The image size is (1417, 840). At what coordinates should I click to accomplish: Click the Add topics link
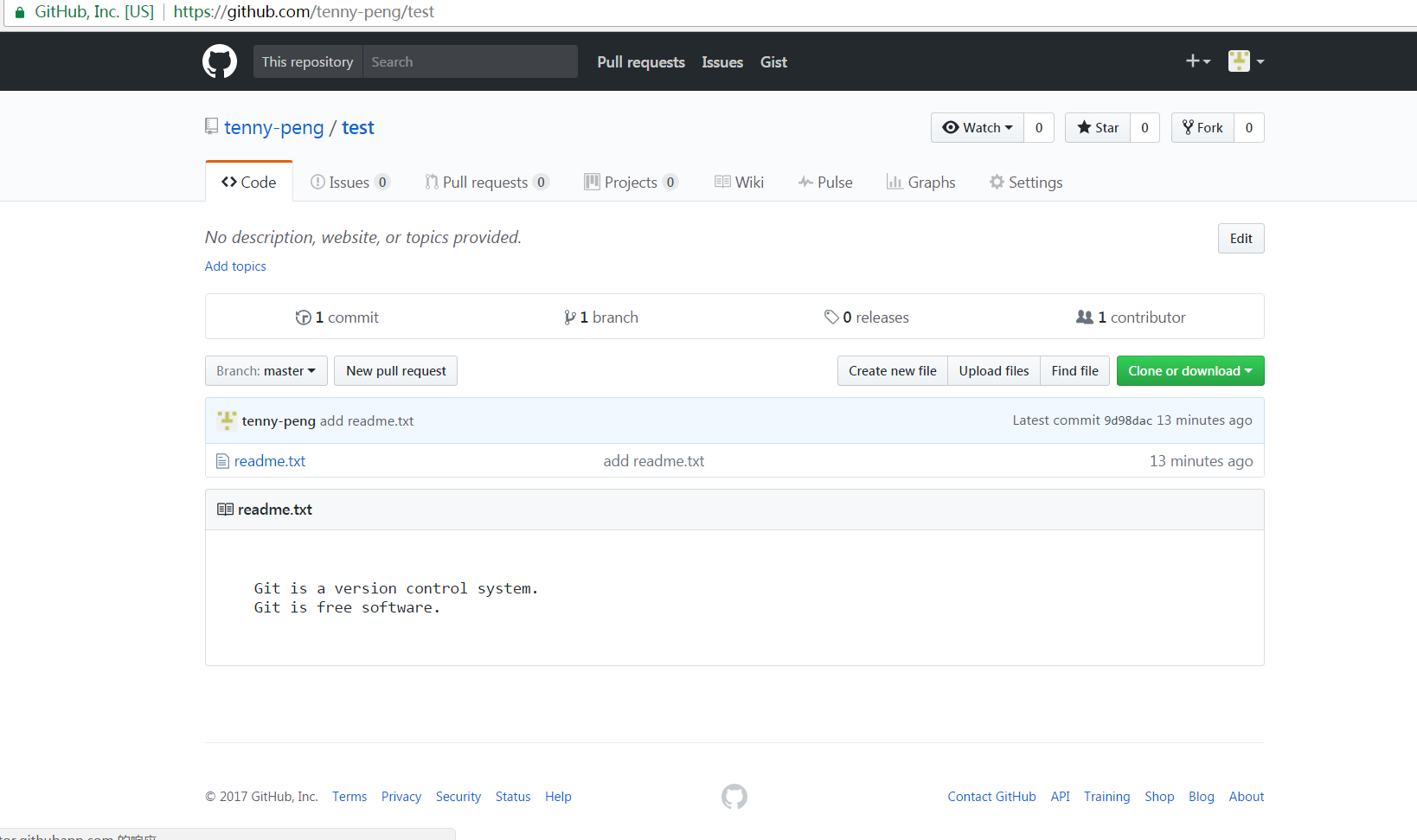[x=235, y=266]
